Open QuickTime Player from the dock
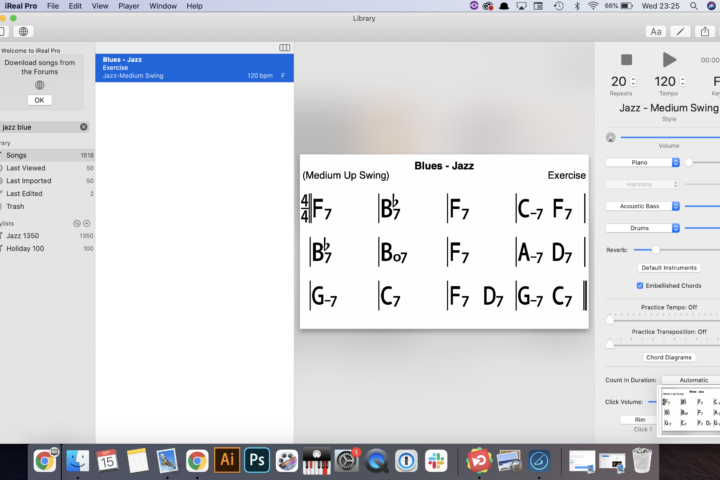This screenshot has width=720, height=480. click(x=377, y=460)
